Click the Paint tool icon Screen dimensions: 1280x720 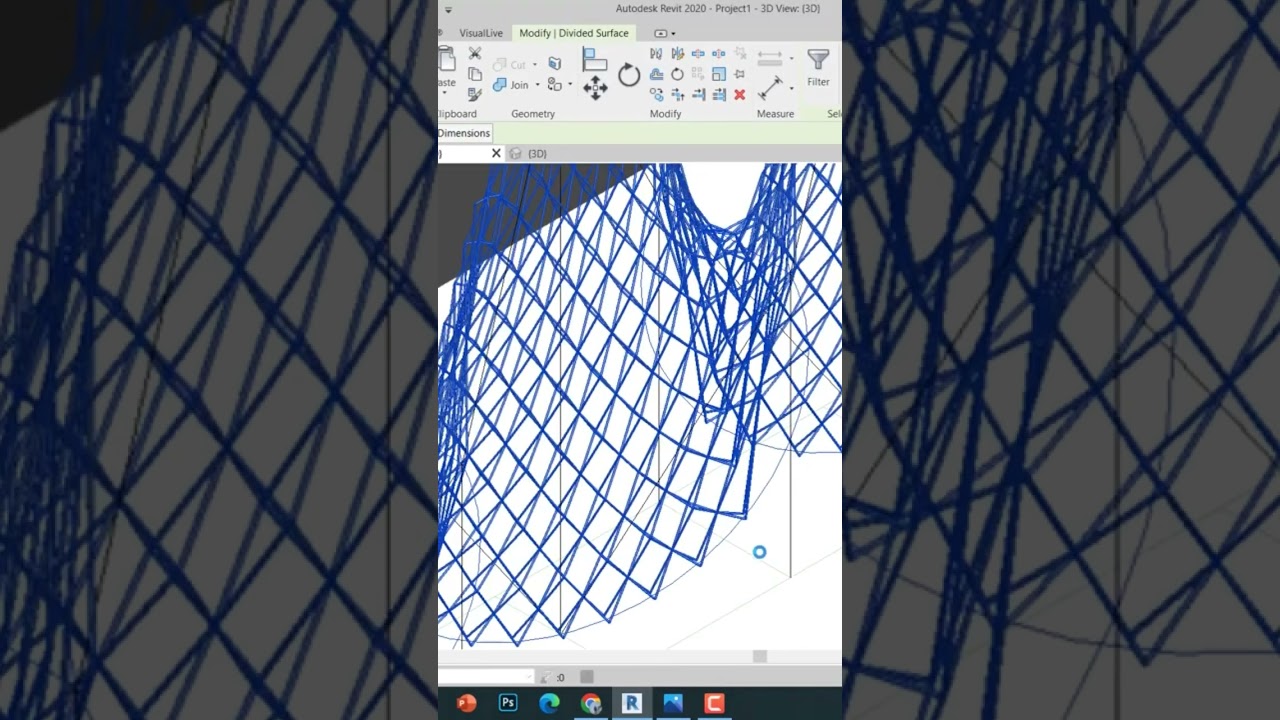coord(554,84)
